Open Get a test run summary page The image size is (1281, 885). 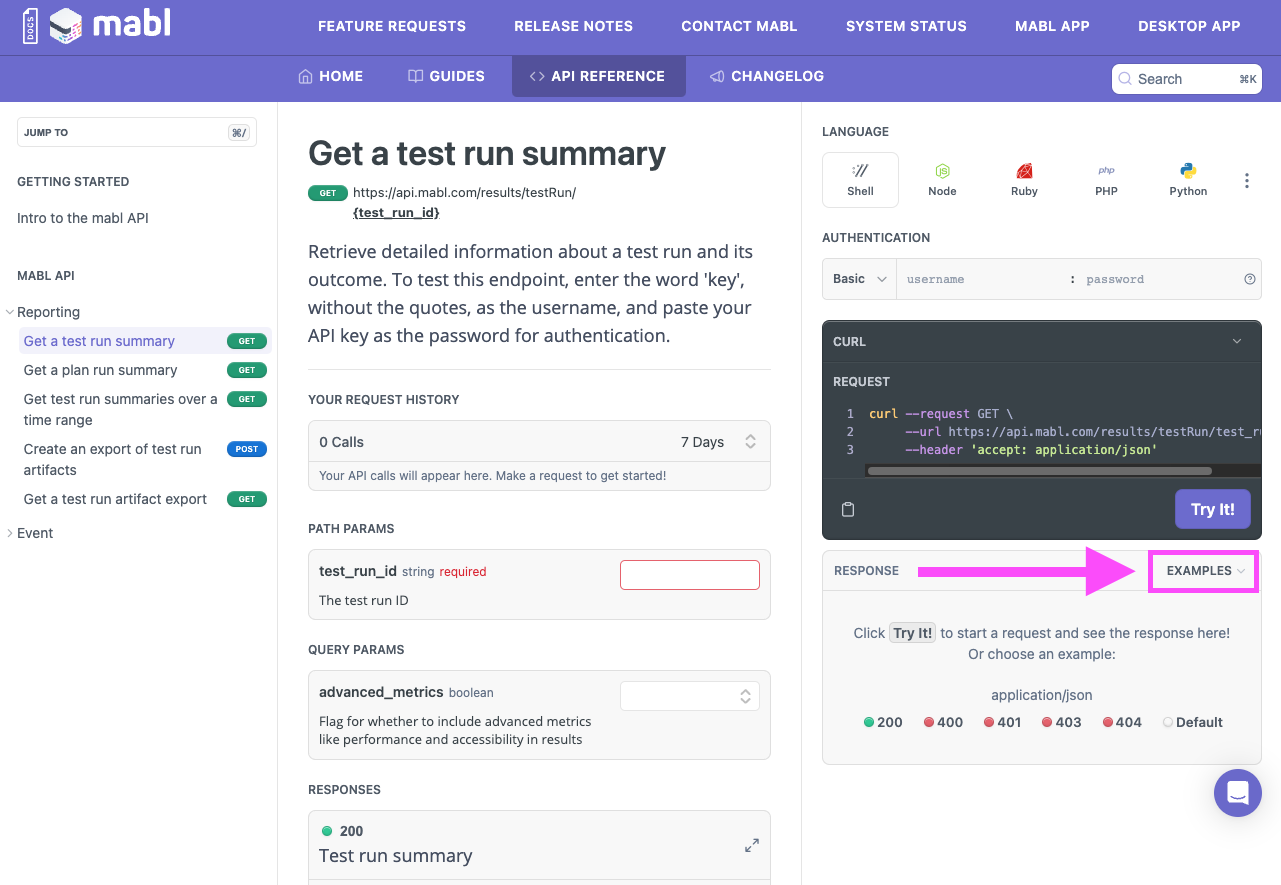[x=145, y=341]
